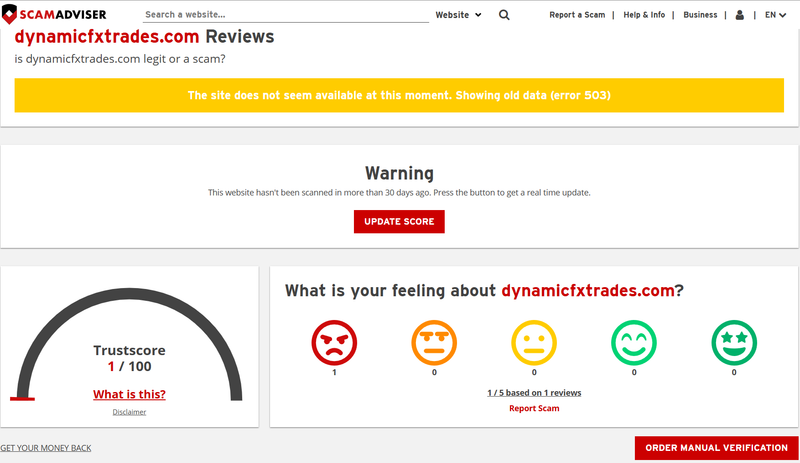Click the ScamAdviser logo
800x463 pixels.
(x=54, y=14)
